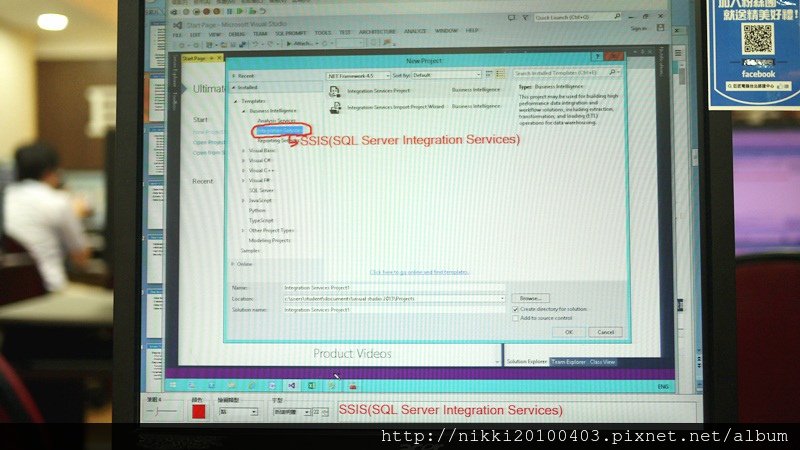The image size is (800, 450).
Task: Open the .NET Framework 4.5 dropdown
Action: [358, 76]
